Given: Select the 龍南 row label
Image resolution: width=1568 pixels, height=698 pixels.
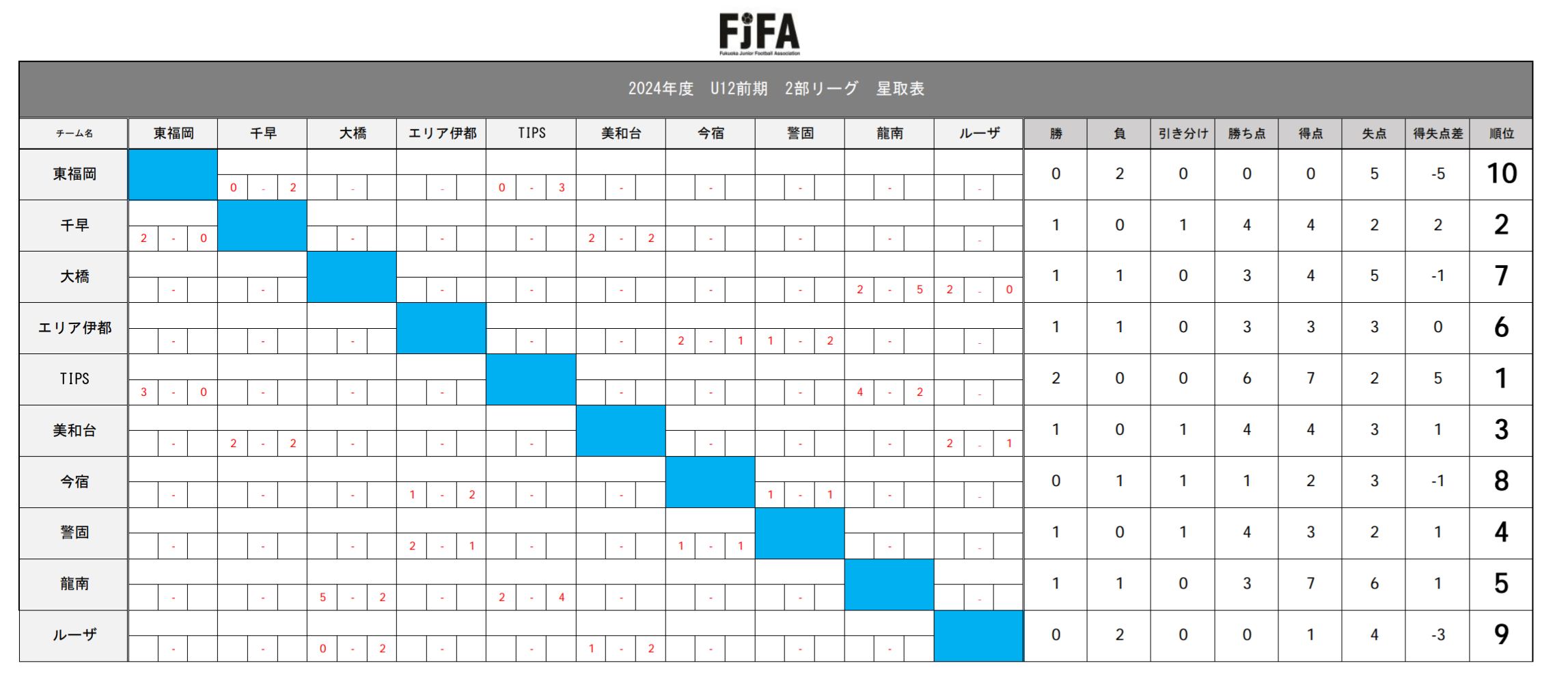Looking at the screenshot, I should point(74,584).
